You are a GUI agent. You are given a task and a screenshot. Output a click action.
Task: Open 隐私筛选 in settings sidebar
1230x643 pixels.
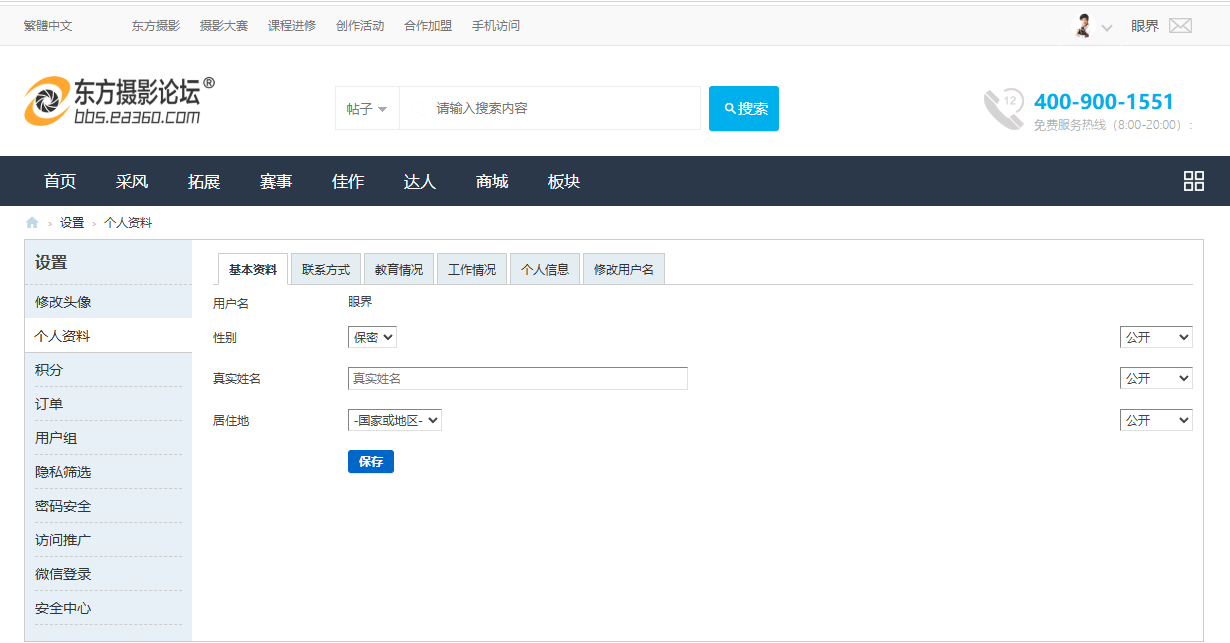point(108,472)
